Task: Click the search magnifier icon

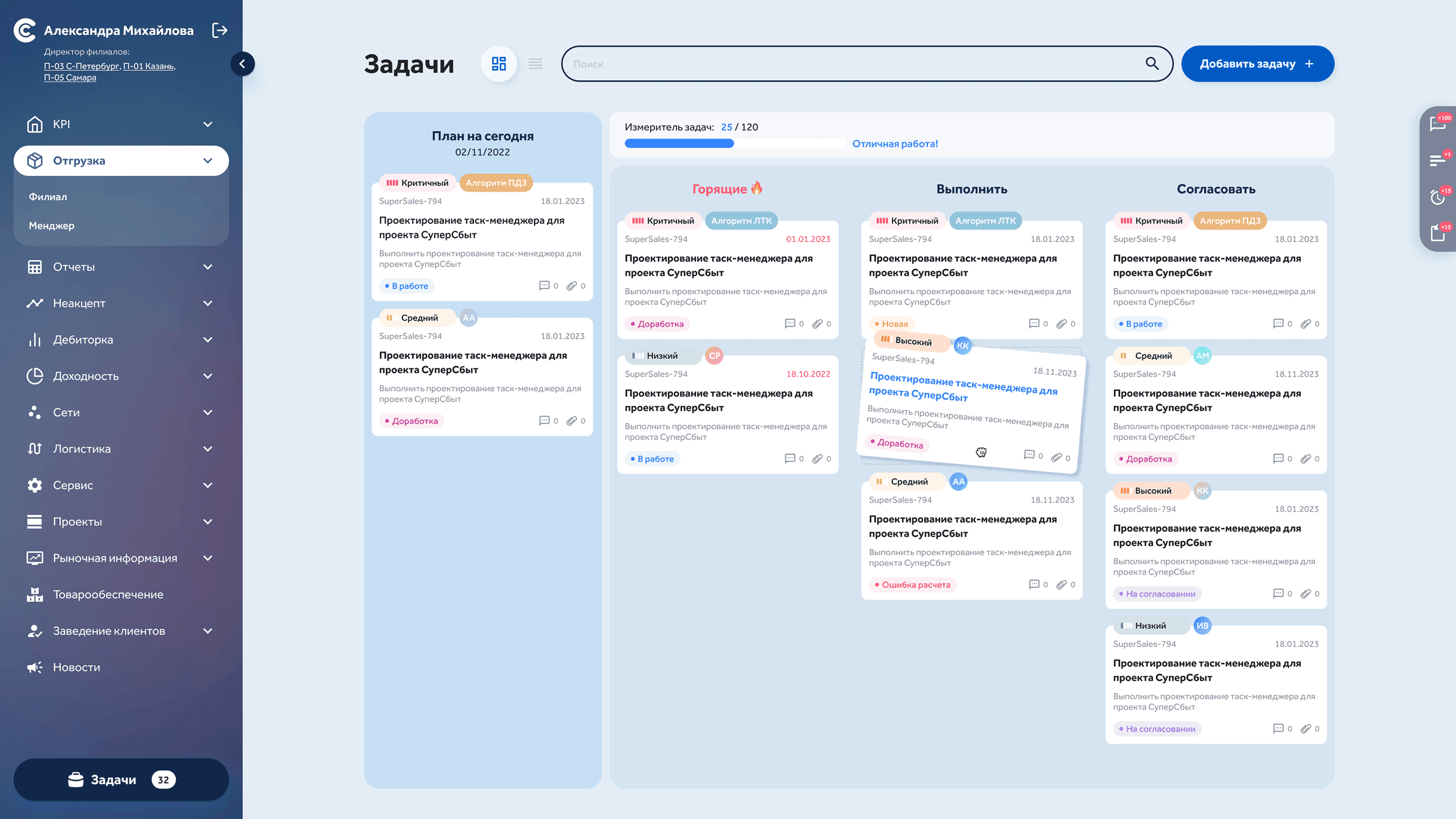Action: coord(1152,64)
